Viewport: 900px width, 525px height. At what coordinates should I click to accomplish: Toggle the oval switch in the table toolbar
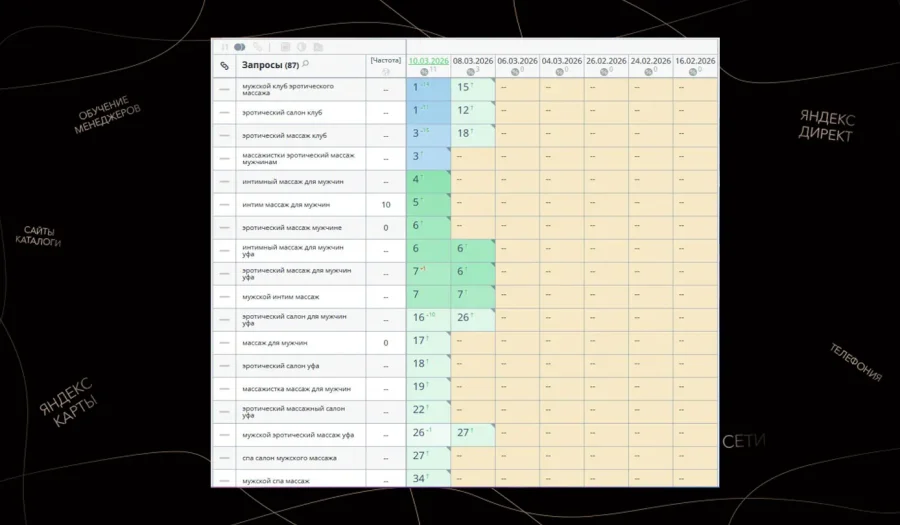239,47
